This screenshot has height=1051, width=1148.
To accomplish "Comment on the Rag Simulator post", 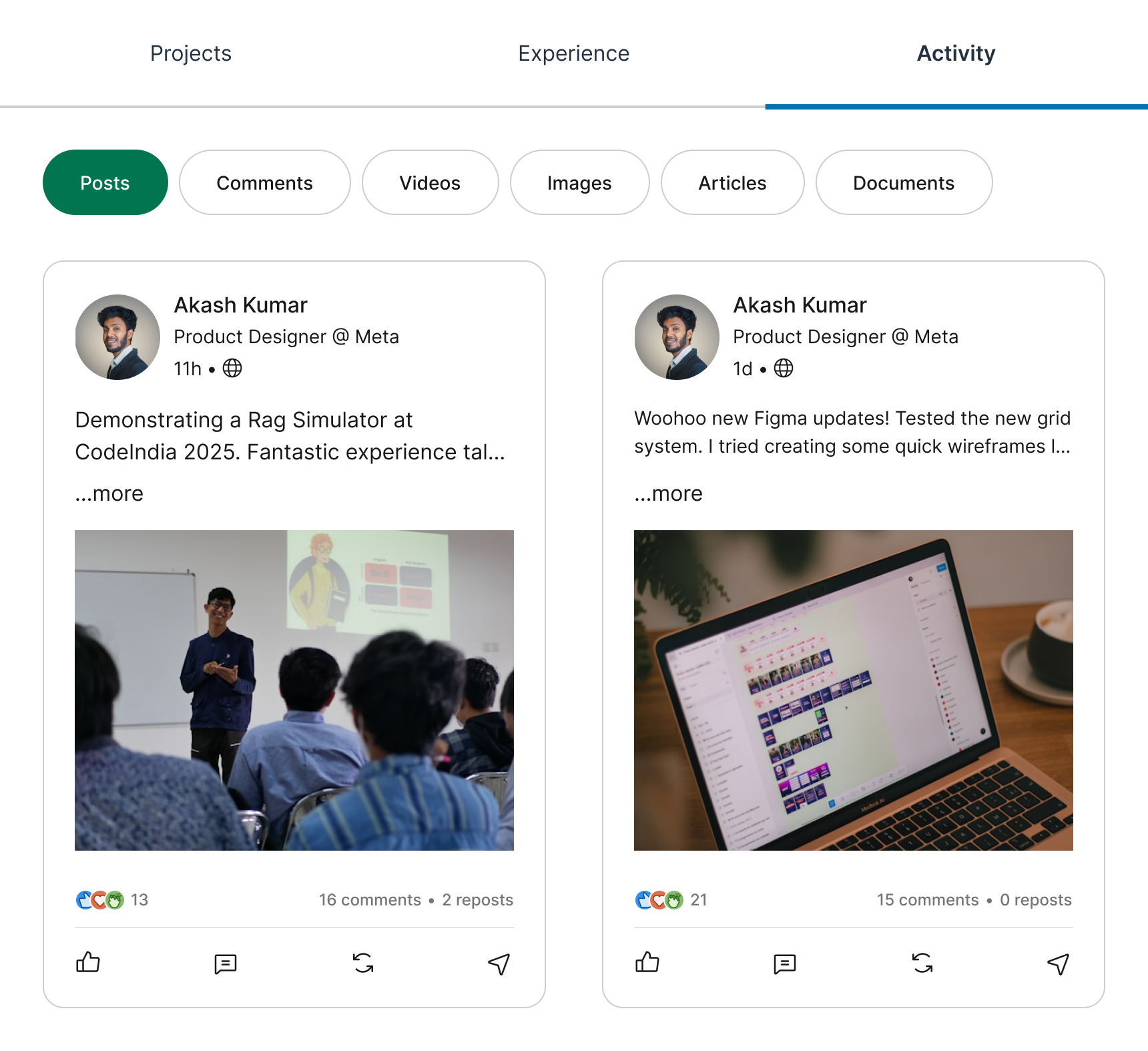I will (x=226, y=964).
